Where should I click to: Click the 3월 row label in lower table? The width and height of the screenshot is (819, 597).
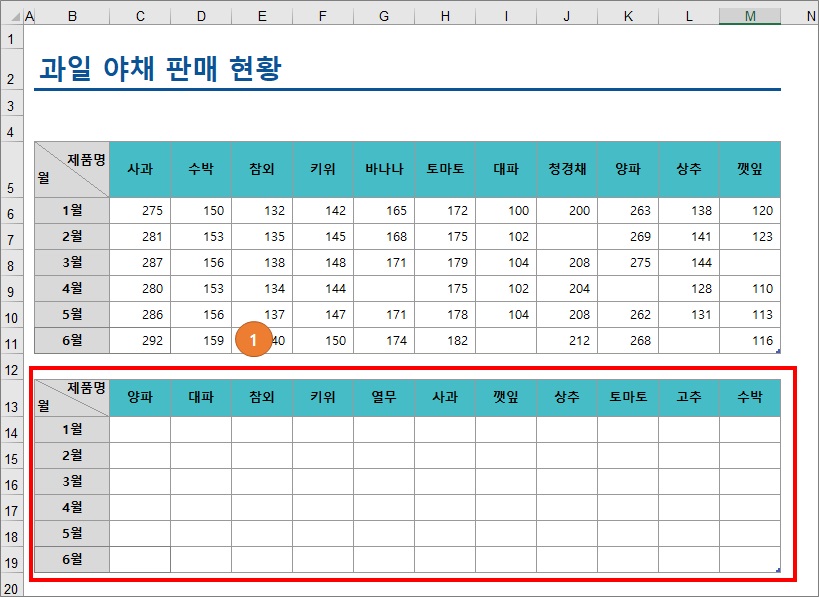click(72, 481)
